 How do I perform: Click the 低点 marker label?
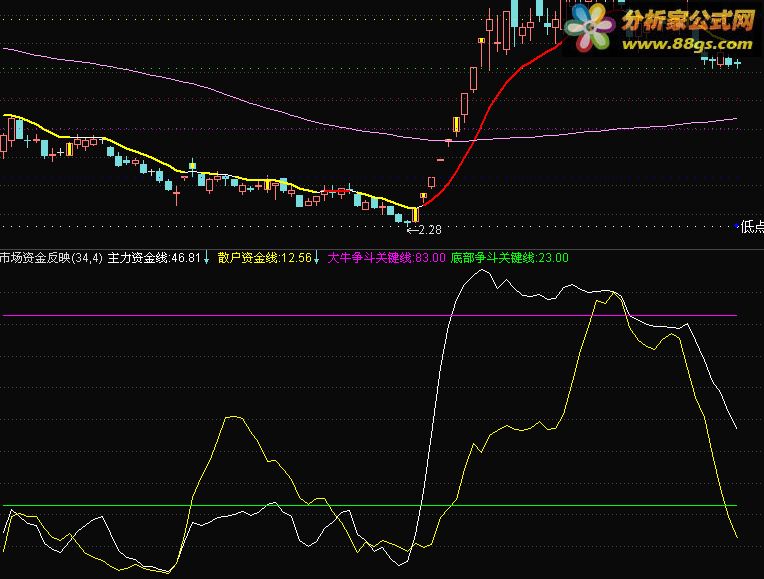click(x=752, y=226)
